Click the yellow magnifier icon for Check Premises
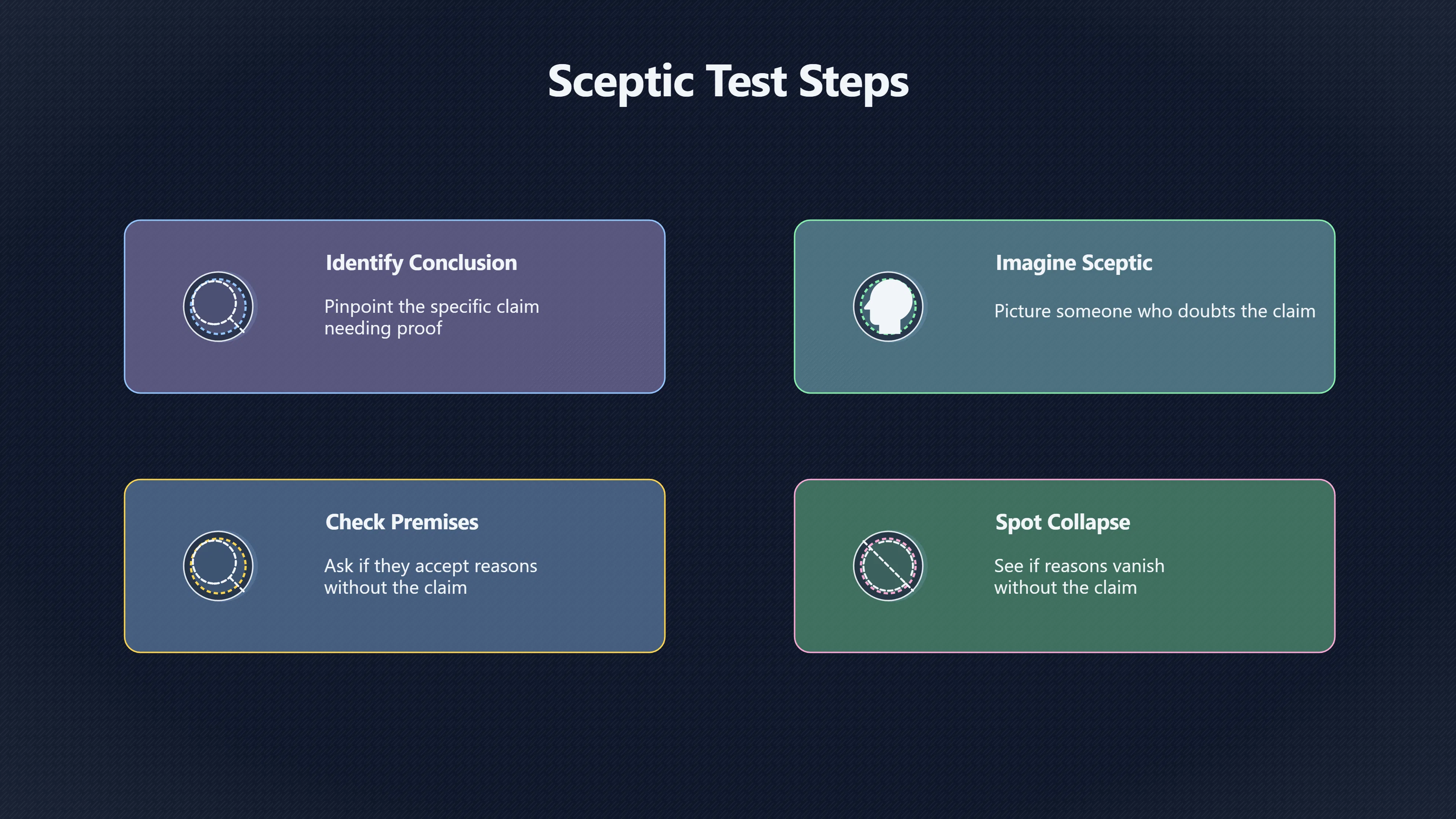1456x819 pixels. [218, 566]
